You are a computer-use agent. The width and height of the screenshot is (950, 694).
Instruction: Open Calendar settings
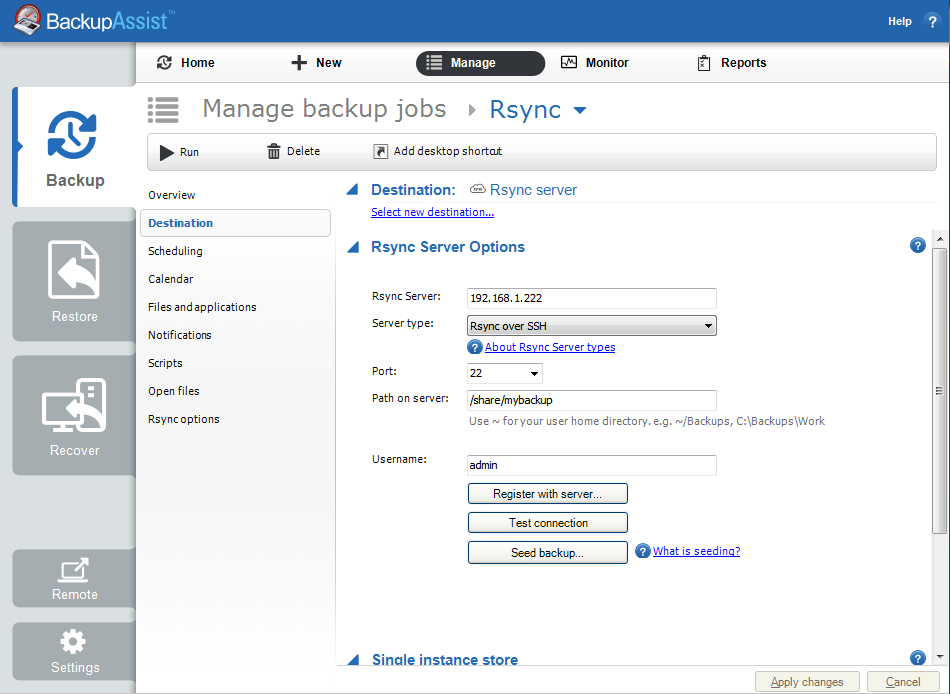pyautogui.click(x=170, y=279)
